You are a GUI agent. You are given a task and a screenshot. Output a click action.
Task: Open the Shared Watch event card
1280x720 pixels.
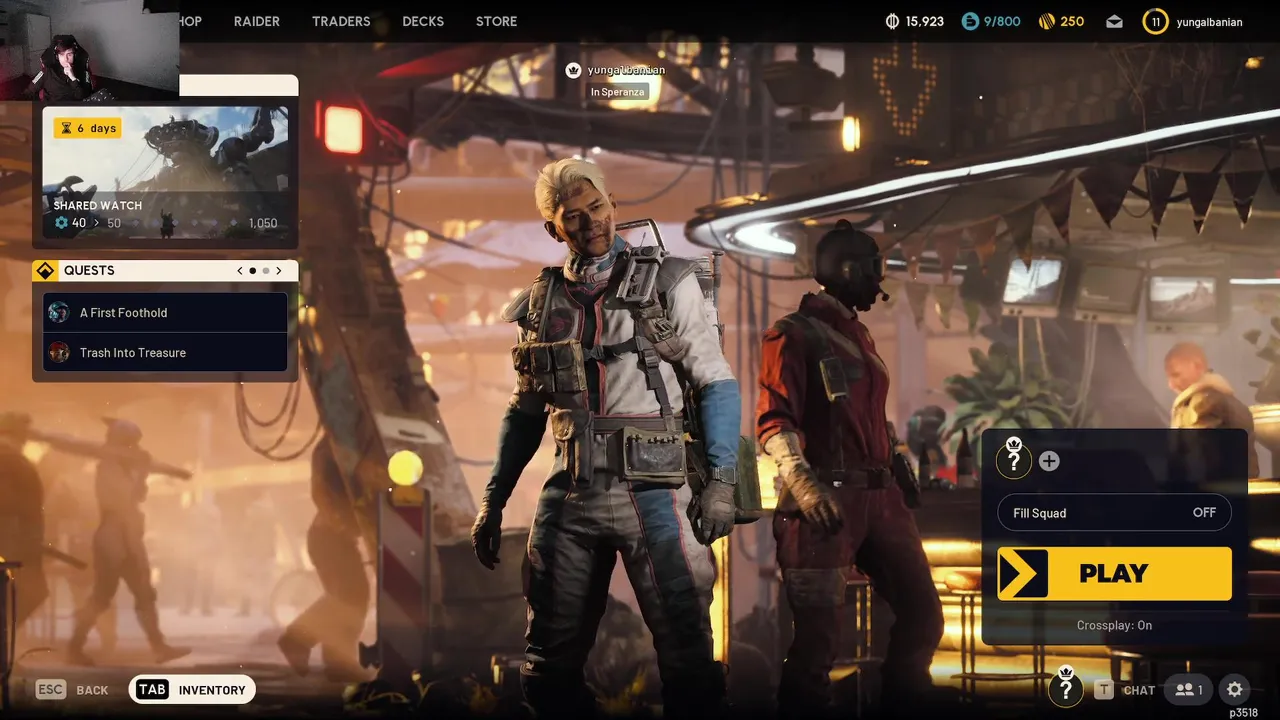coord(165,172)
